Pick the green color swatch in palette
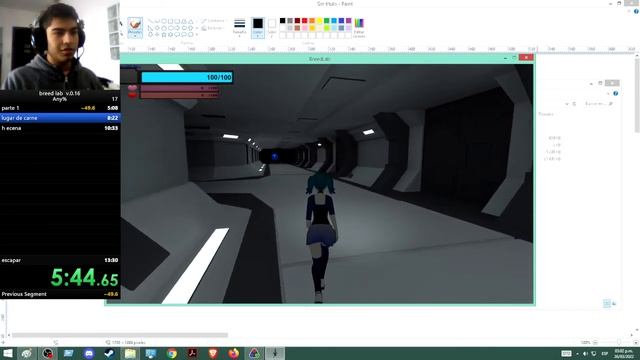Viewport: 640px width, 360px height. coord(327,21)
